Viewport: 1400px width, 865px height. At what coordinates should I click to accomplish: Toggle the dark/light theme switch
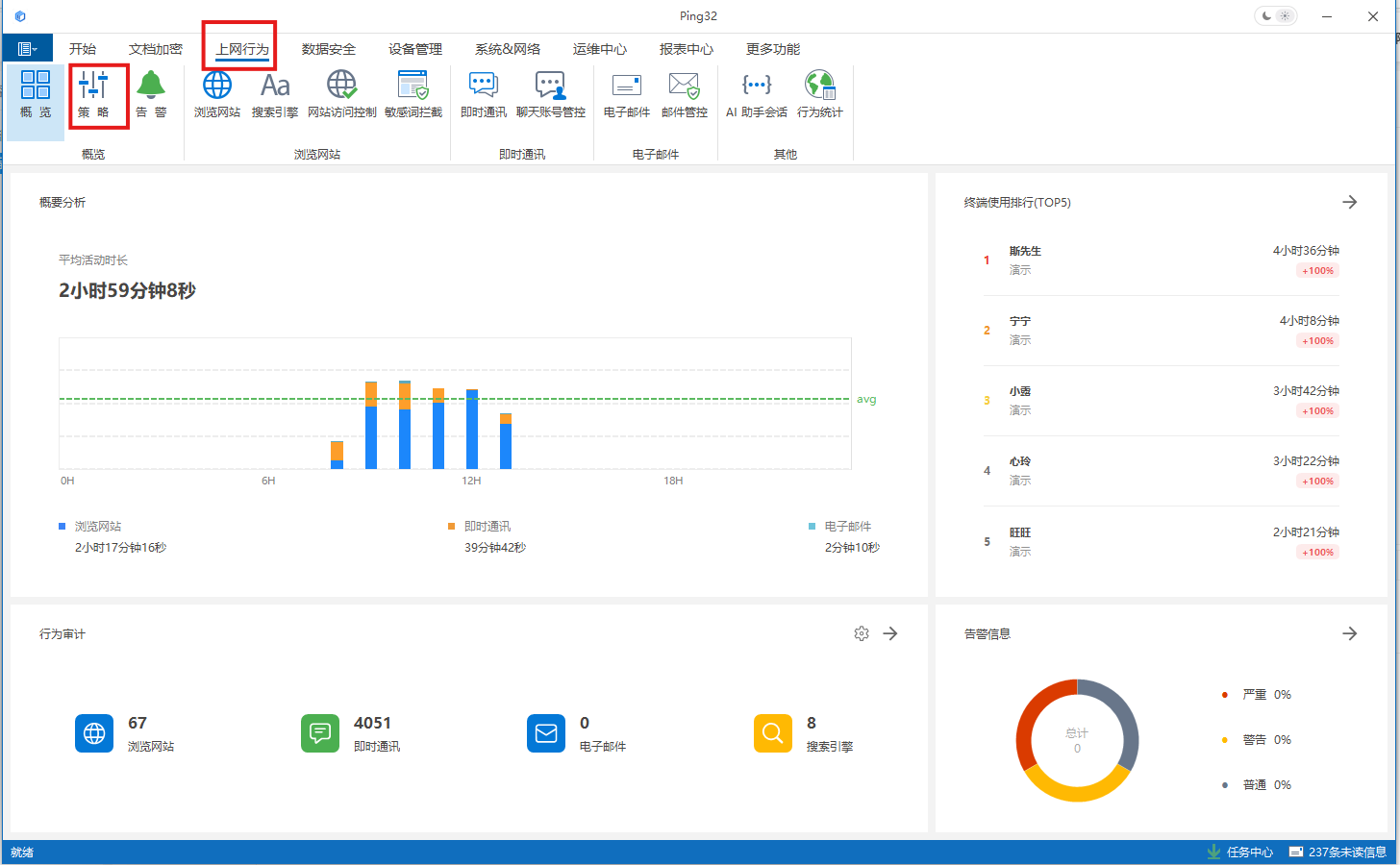(1276, 16)
